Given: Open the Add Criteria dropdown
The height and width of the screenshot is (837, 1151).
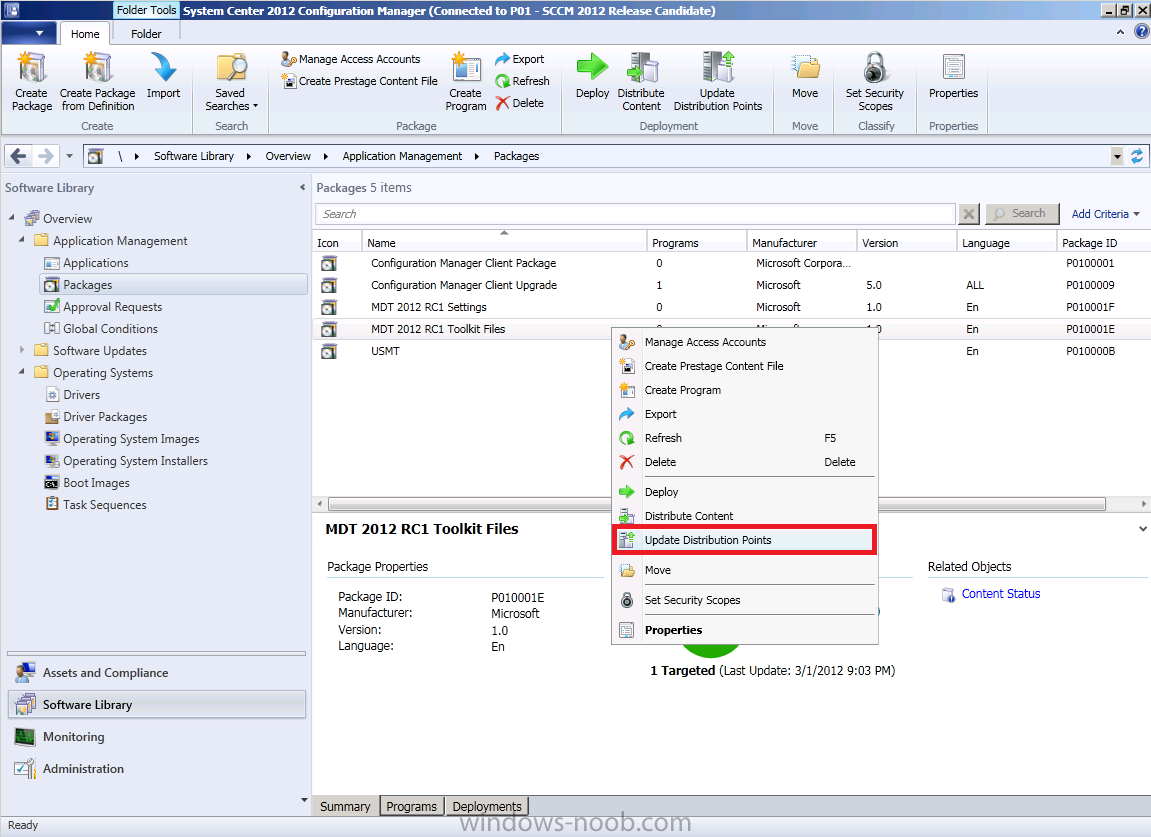Looking at the screenshot, I should 1105,214.
